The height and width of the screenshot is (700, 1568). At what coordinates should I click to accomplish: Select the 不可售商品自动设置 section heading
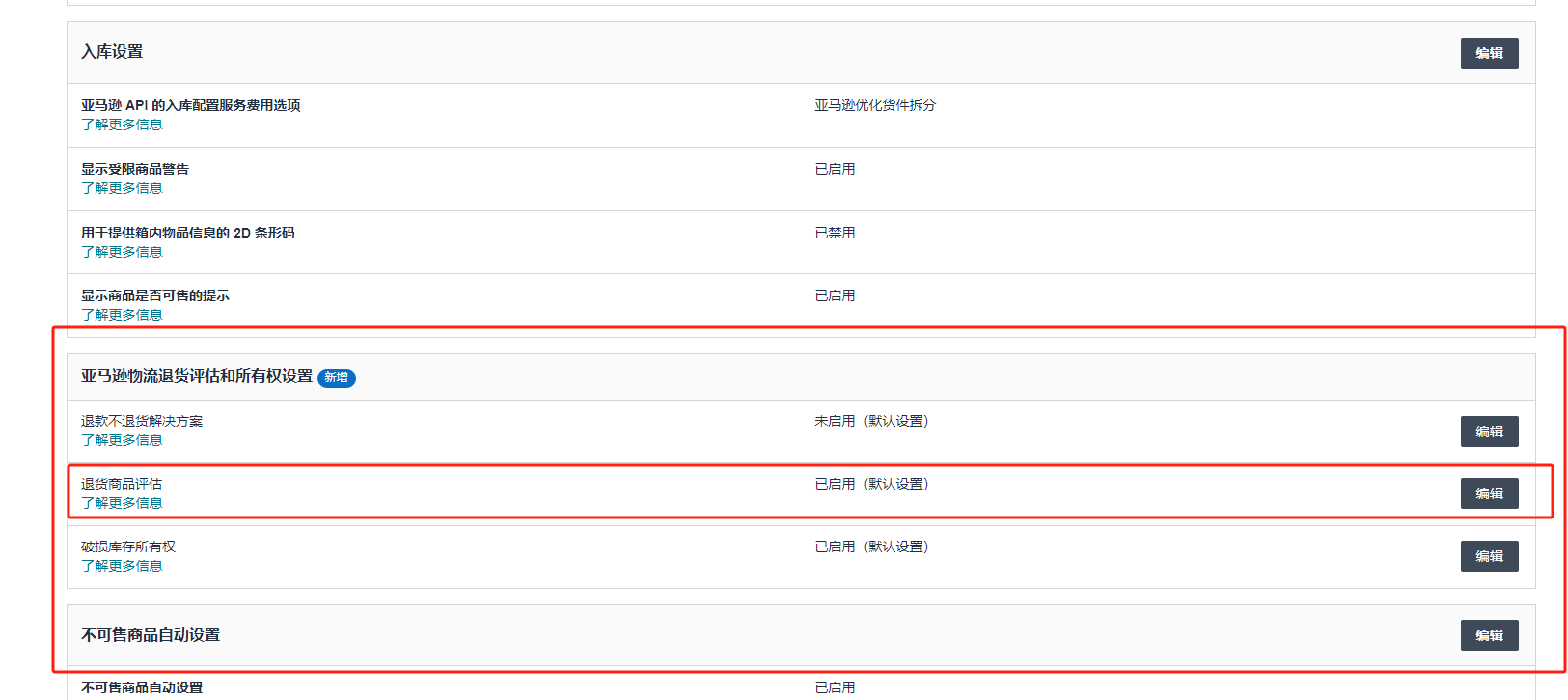click(x=151, y=635)
